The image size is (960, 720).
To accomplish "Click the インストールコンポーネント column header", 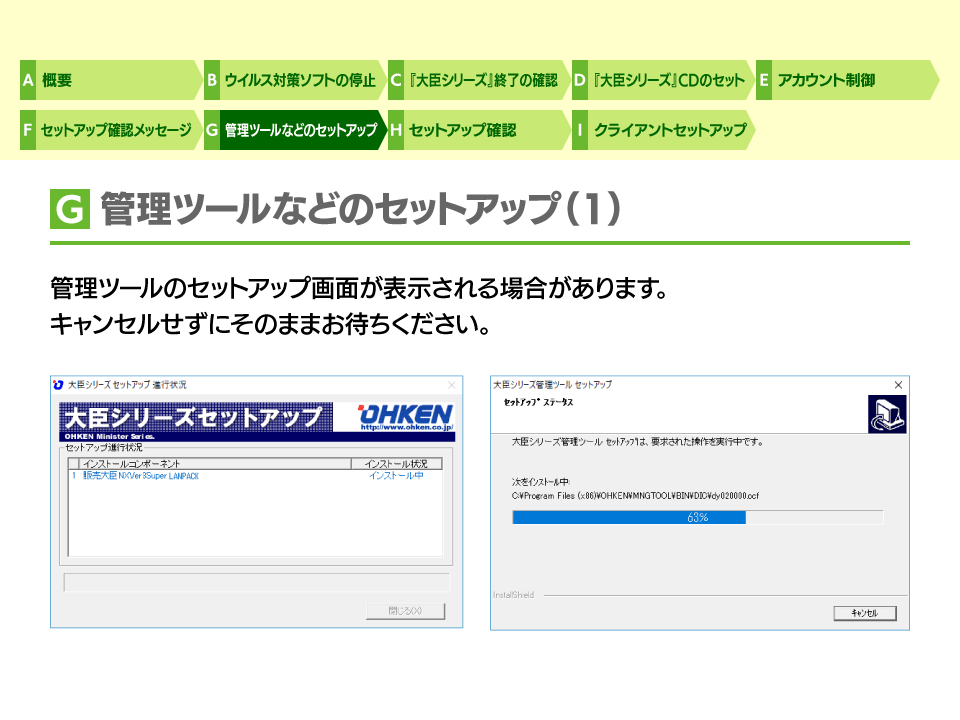I will tap(215, 463).
